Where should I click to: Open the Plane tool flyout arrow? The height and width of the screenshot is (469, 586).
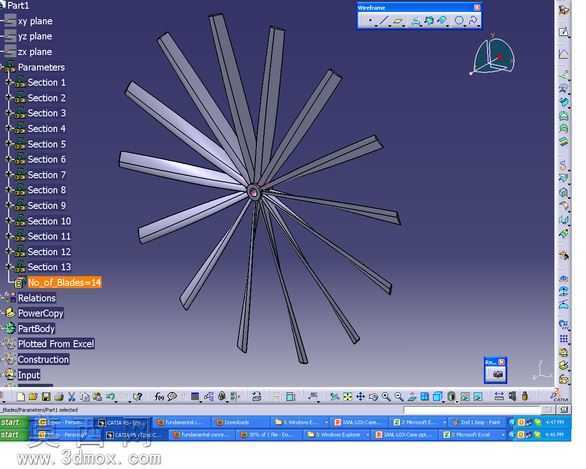(404, 26)
